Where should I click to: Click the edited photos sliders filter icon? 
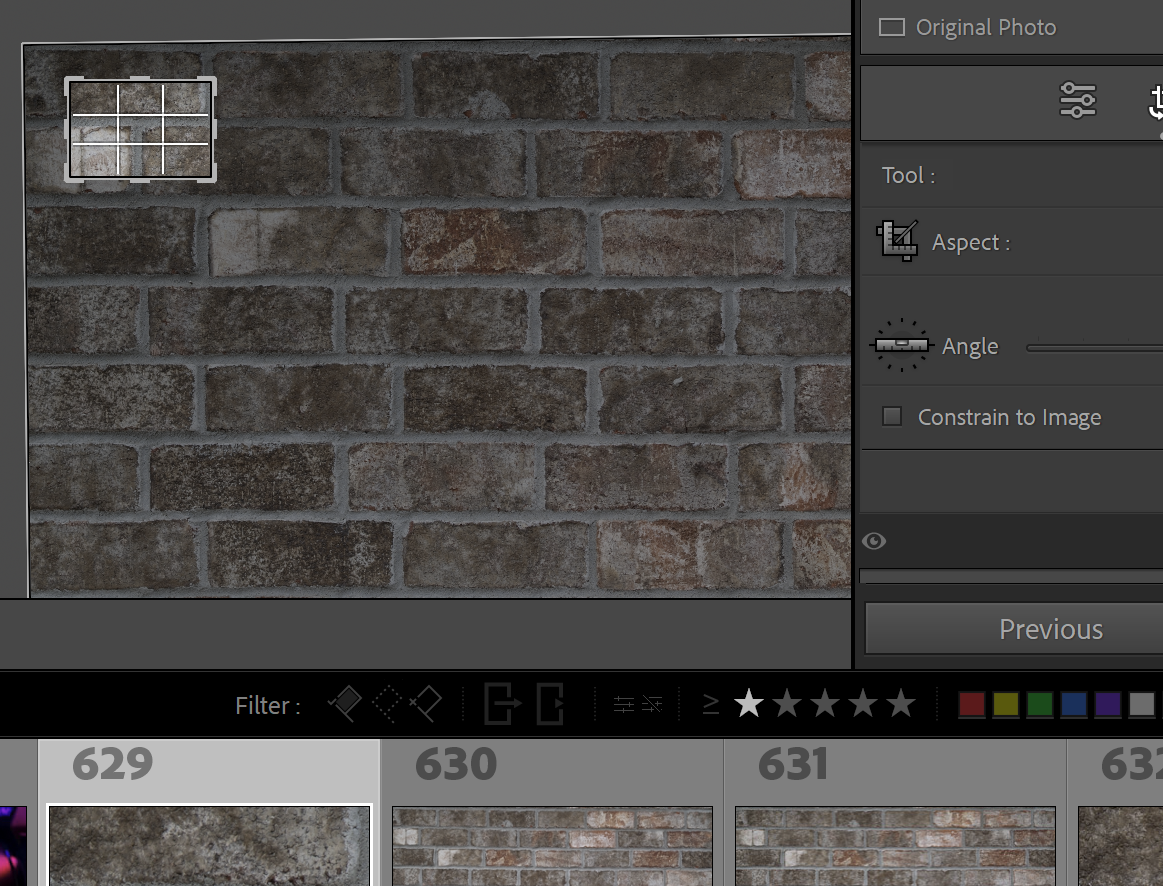tap(623, 705)
